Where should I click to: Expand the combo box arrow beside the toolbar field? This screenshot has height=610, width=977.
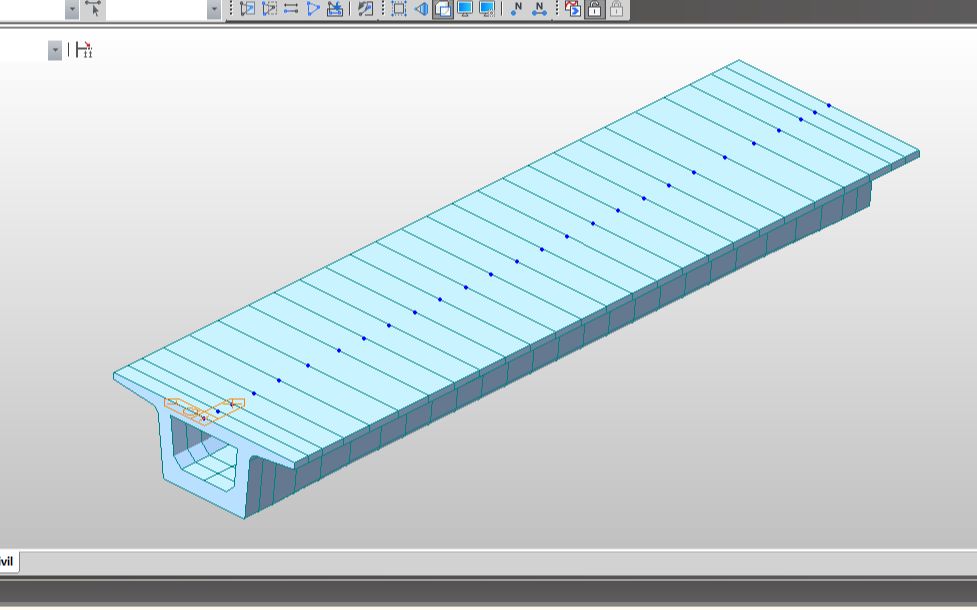coord(214,9)
